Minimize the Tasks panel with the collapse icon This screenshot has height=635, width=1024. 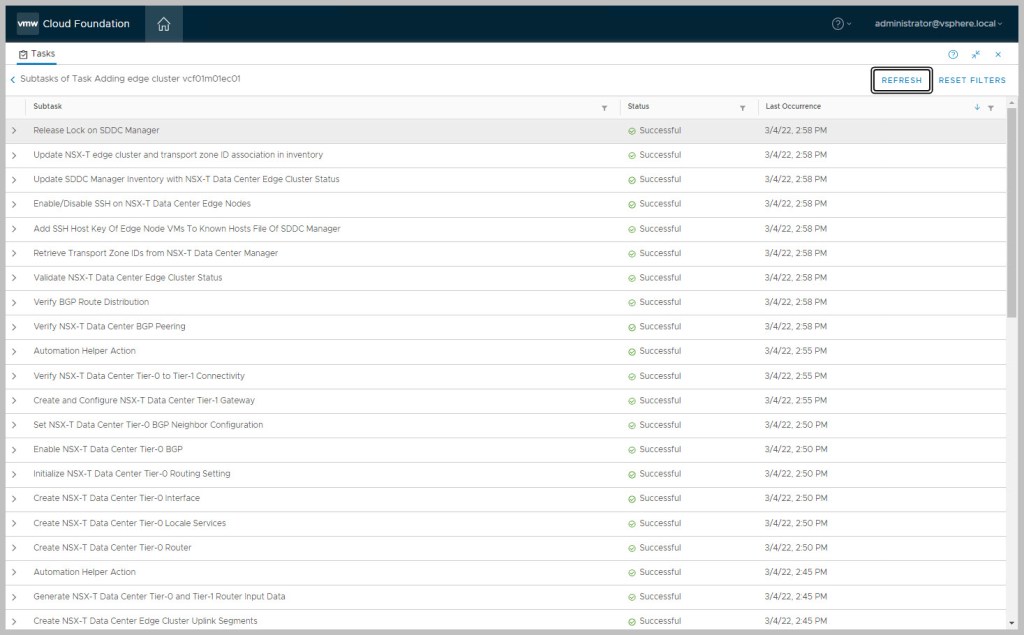click(975, 54)
